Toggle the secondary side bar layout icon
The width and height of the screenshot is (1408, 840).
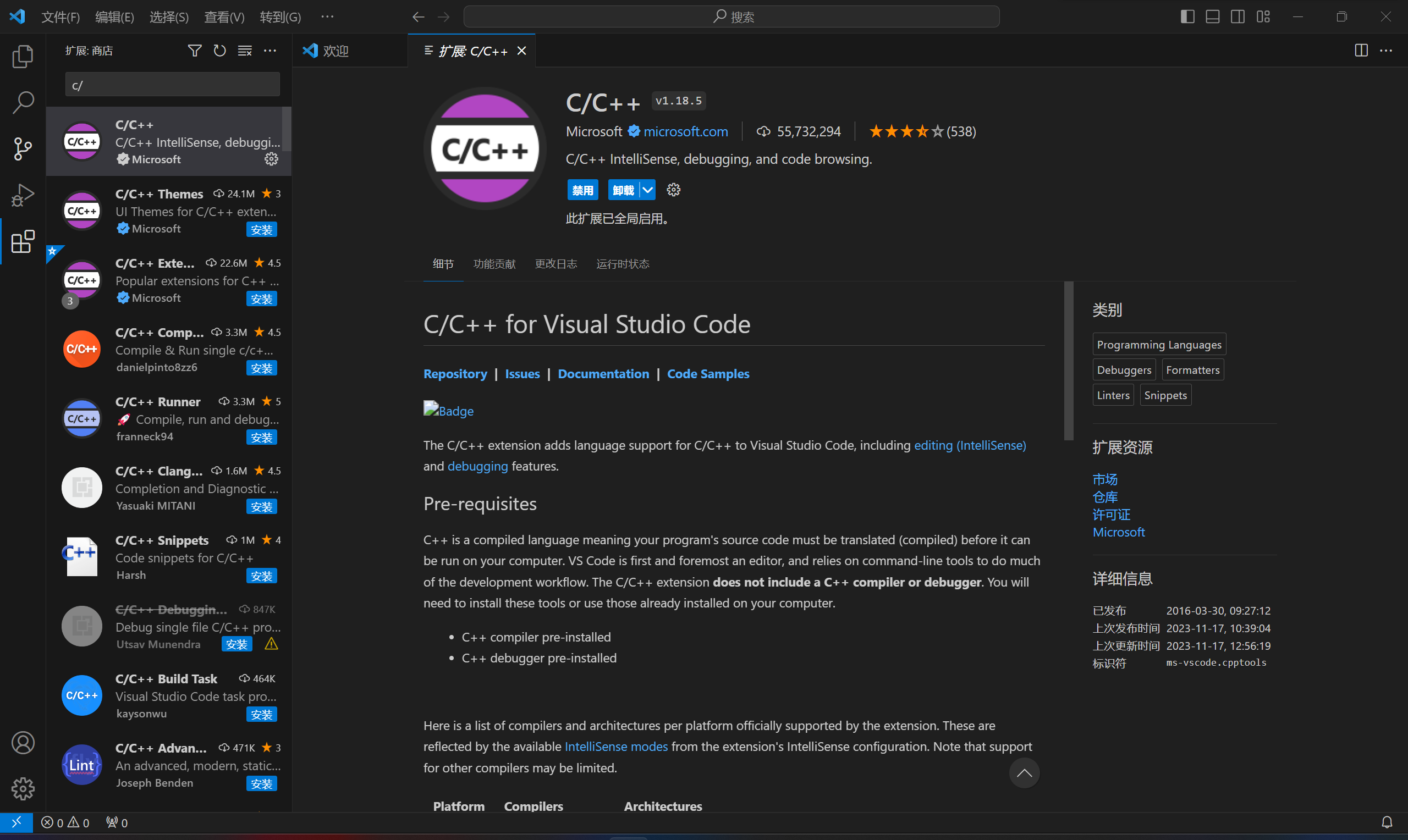tap(1237, 17)
